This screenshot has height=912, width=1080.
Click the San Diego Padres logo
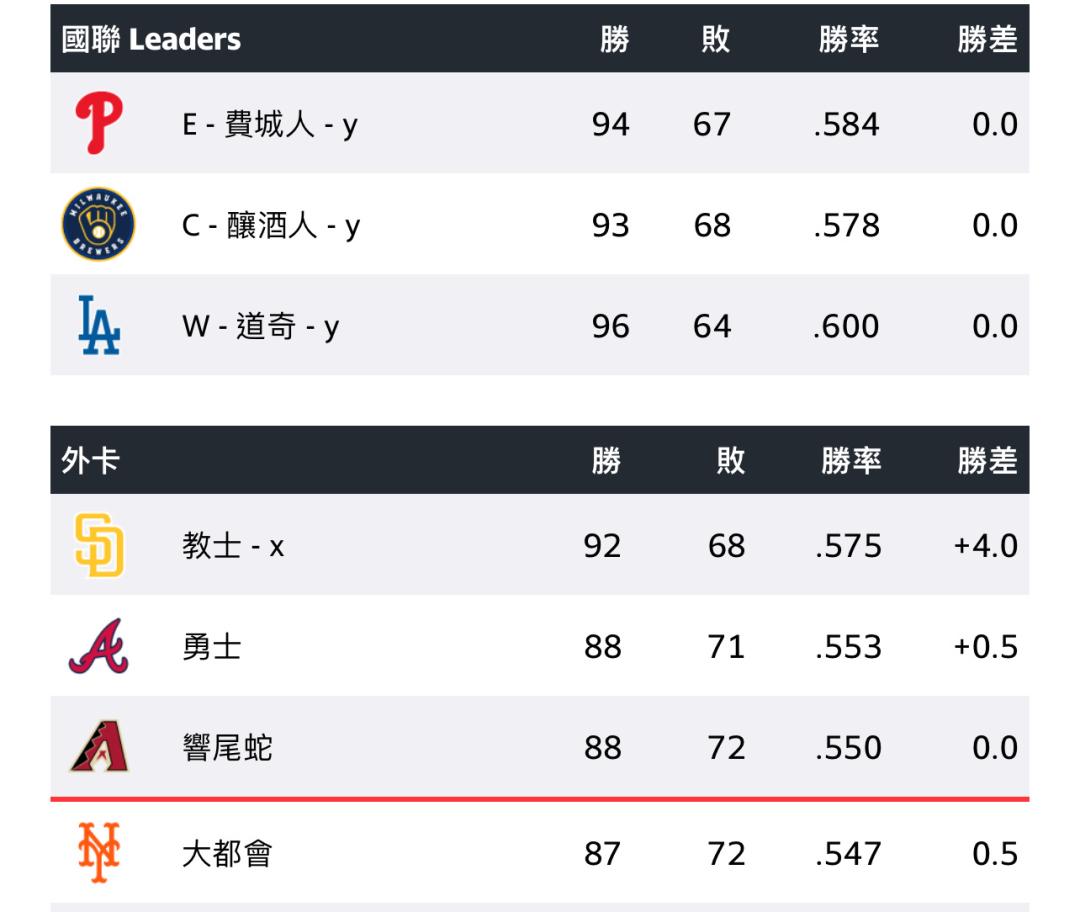[x=99, y=545]
